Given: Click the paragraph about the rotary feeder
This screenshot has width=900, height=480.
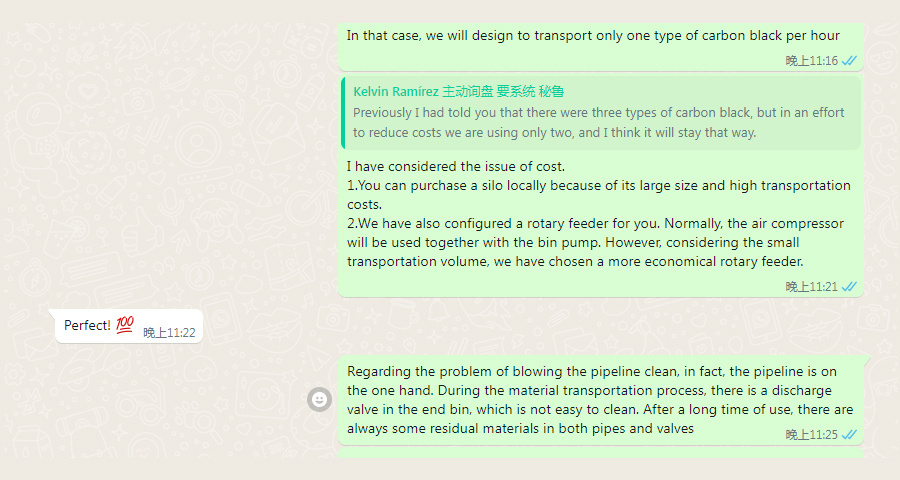Looking at the screenshot, I should point(595,242).
